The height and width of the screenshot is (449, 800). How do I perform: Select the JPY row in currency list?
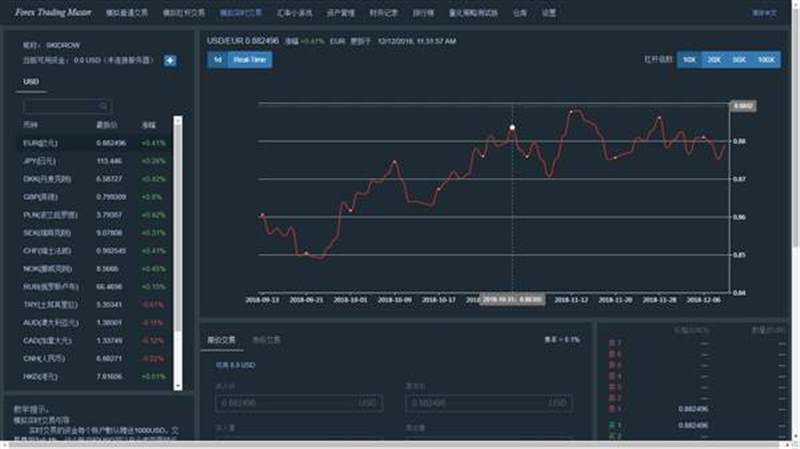(x=95, y=161)
